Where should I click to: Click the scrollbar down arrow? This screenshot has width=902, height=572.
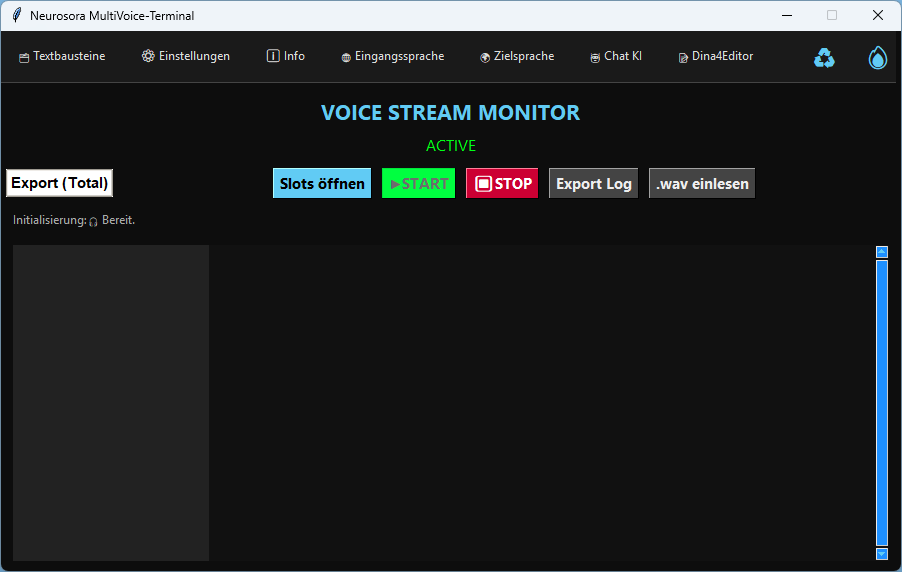(882, 553)
